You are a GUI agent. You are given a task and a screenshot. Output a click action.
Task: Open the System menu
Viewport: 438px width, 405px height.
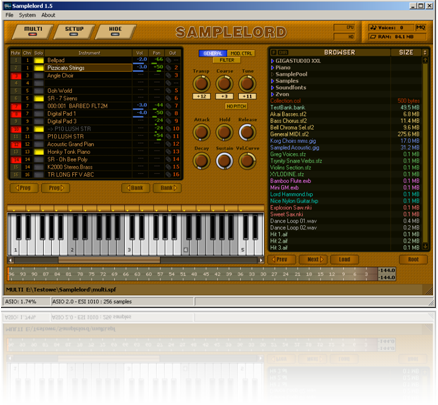tap(27, 15)
